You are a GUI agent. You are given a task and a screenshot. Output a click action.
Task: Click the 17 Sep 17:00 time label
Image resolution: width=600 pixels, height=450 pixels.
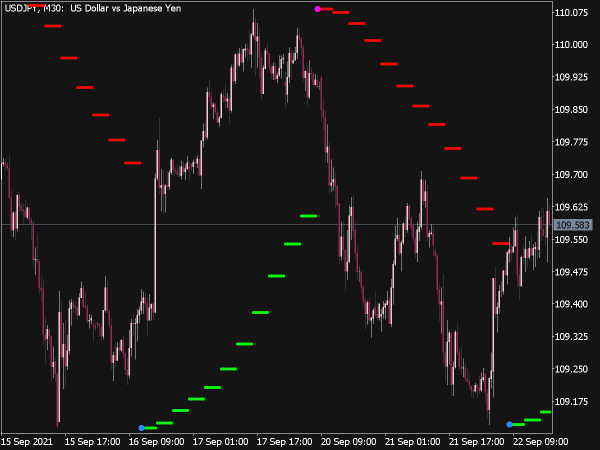click(x=284, y=442)
